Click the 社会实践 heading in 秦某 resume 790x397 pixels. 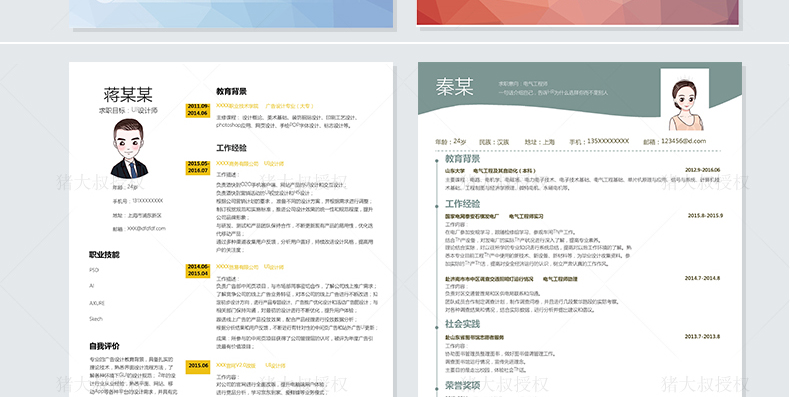click(462, 323)
